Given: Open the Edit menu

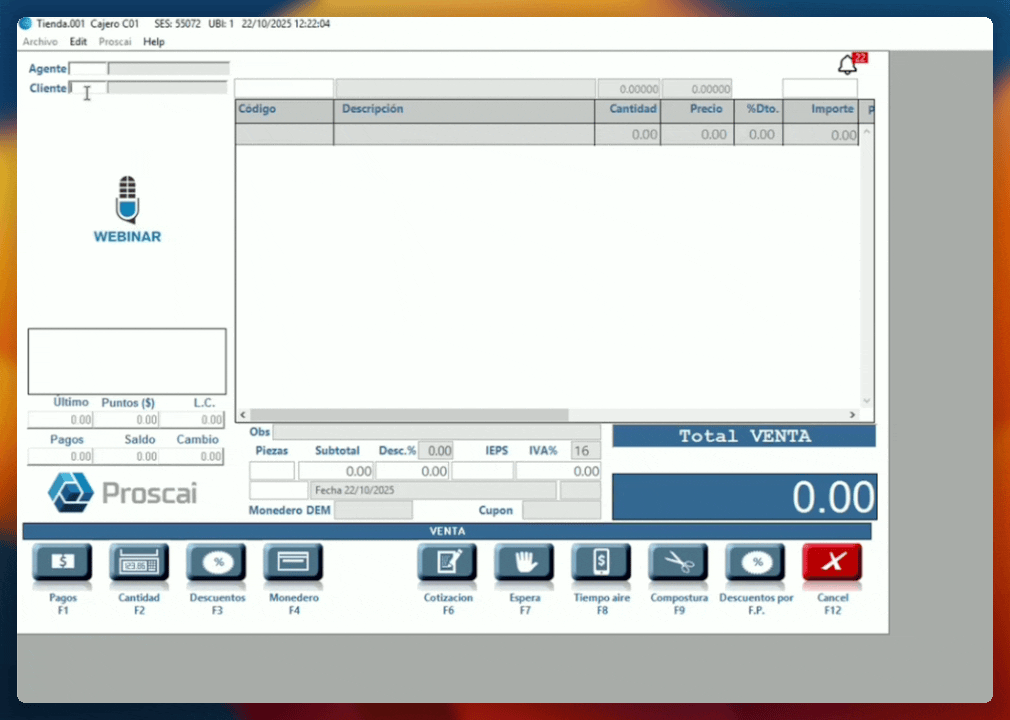Looking at the screenshot, I should (78, 42).
